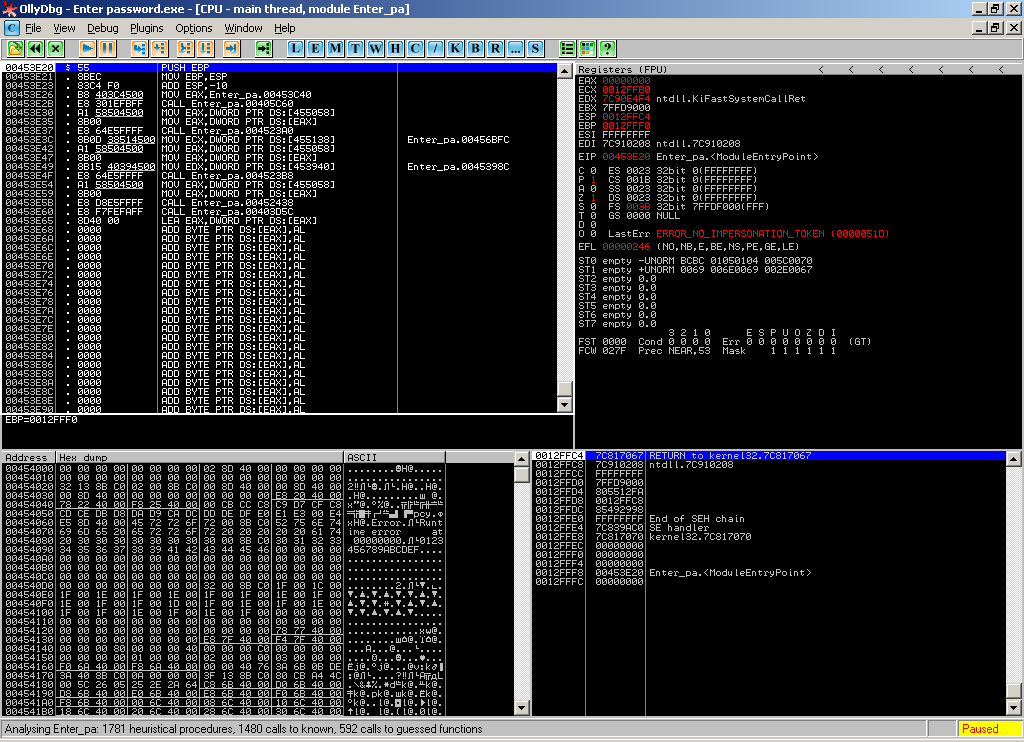The image size is (1024, 742).
Task: Show Handles window (H button)
Action: (395, 48)
